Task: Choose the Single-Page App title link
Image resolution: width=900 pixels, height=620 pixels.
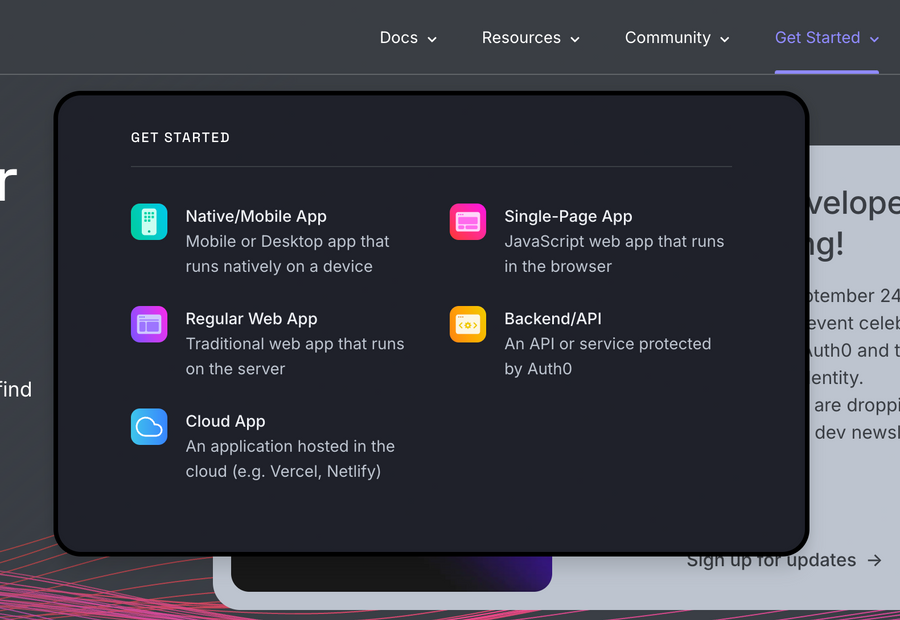Action: 568,216
